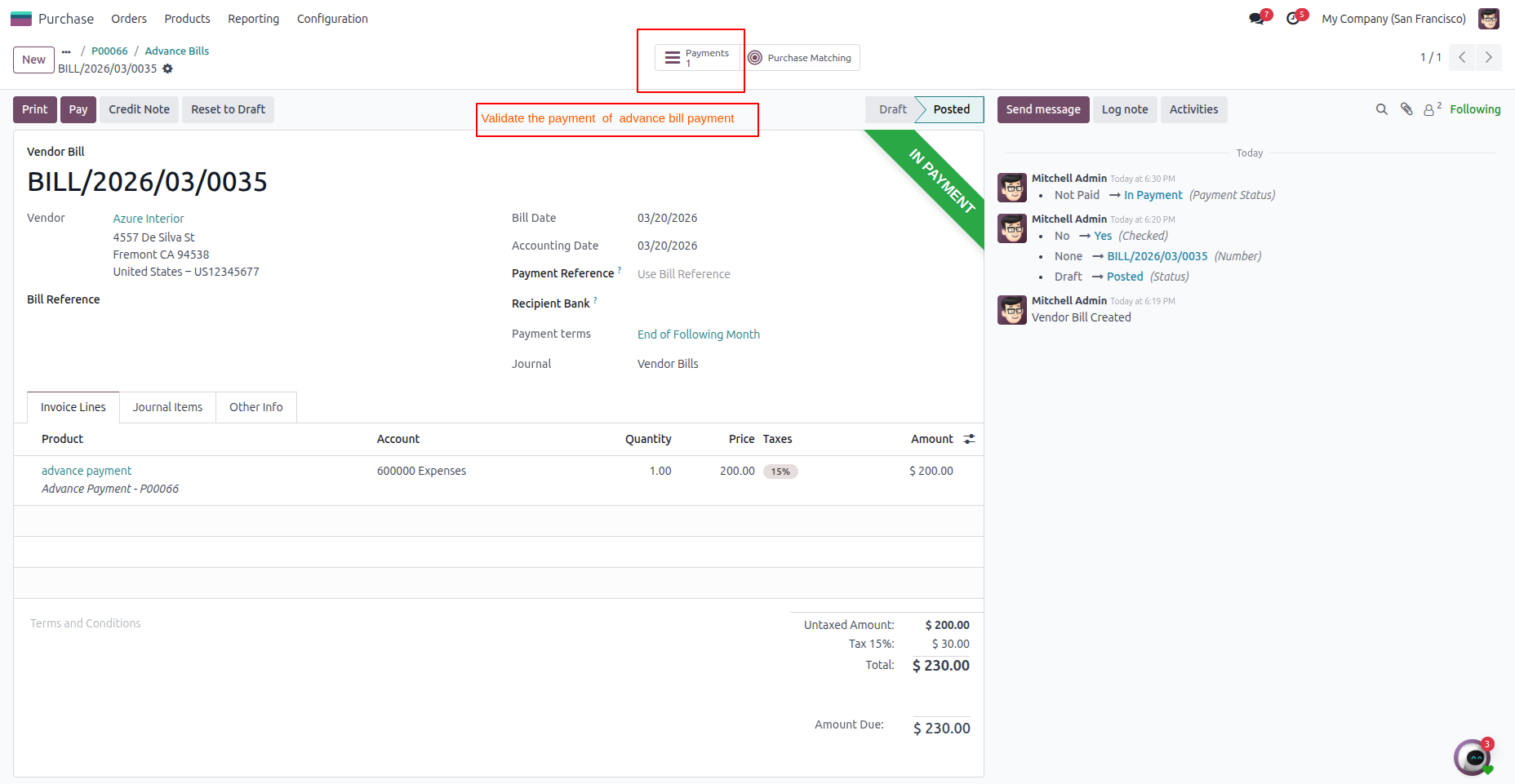Select the Invoice Lines tab
Screen dimensions: 1515x784
[x=73, y=407]
